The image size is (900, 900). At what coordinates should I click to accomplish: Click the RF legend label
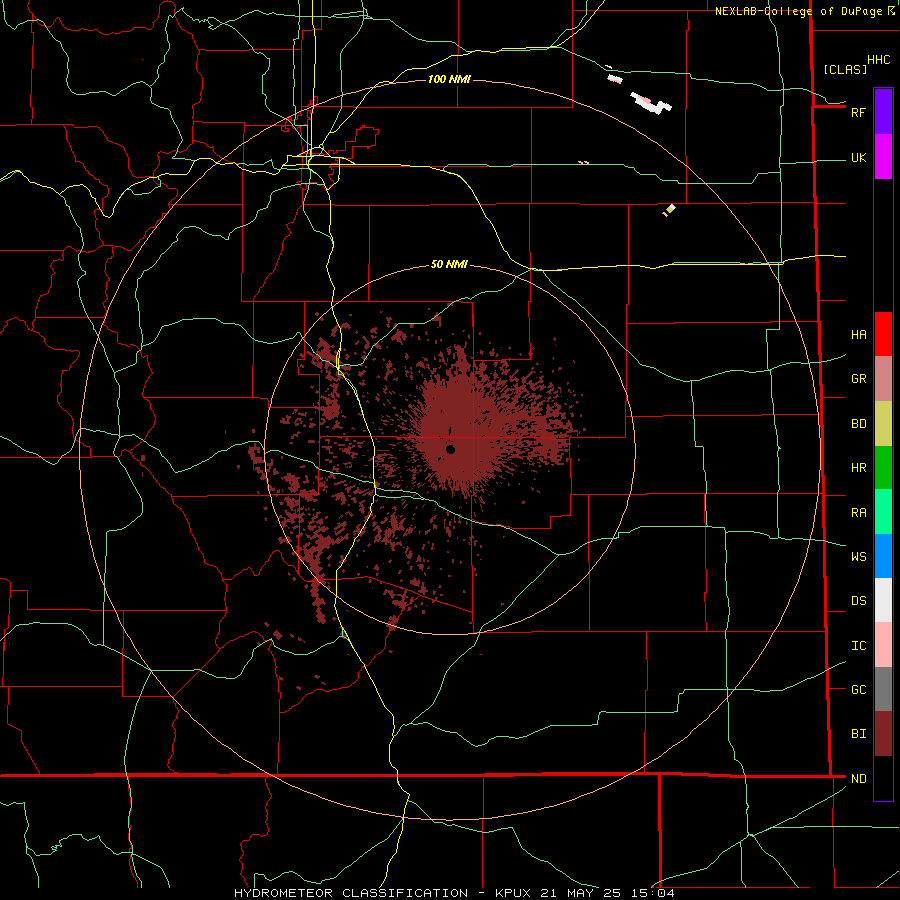pos(858,112)
